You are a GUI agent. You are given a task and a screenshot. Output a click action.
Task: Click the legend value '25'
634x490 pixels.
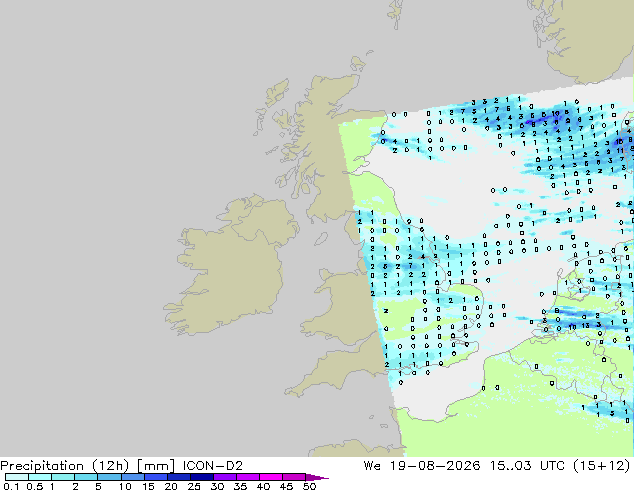[194, 486]
